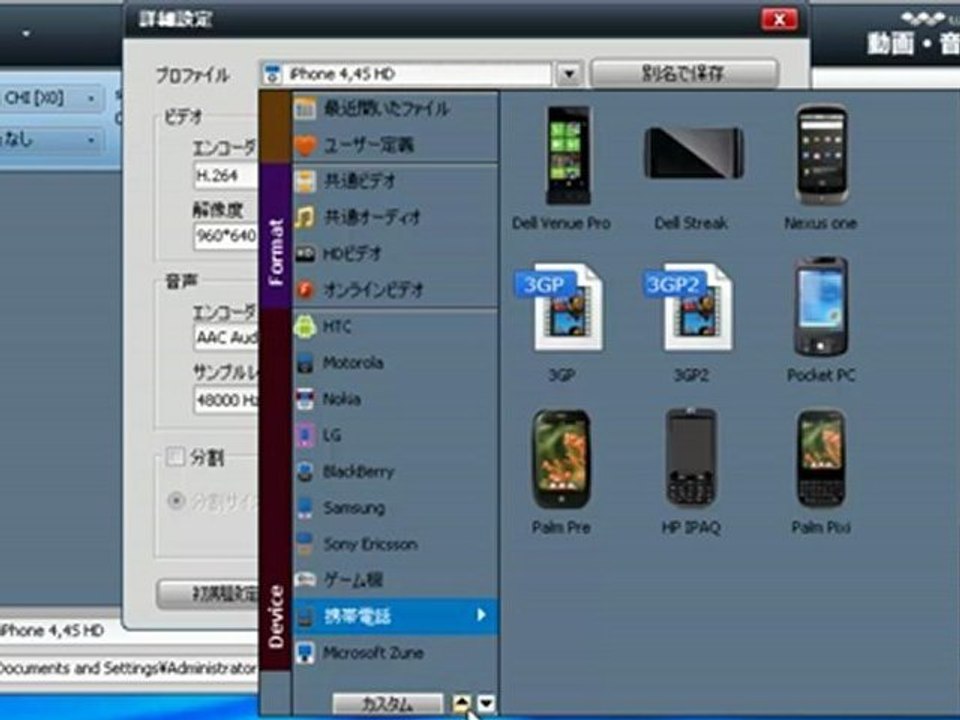Screen dimensions: 960x720
Task: Click the 別名で保存 button
Action: click(684, 73)
